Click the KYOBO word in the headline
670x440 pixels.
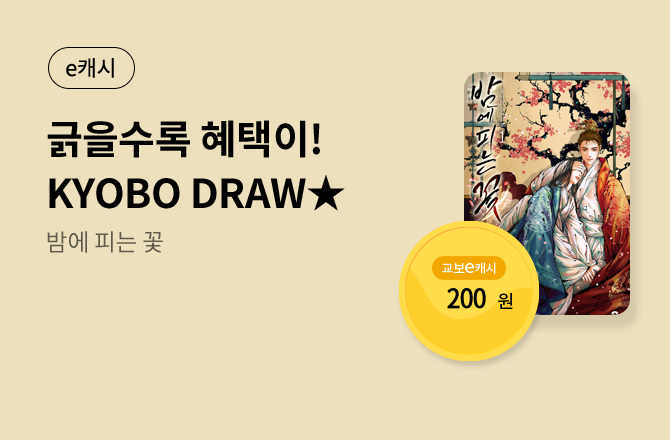(x=114, y=194)
